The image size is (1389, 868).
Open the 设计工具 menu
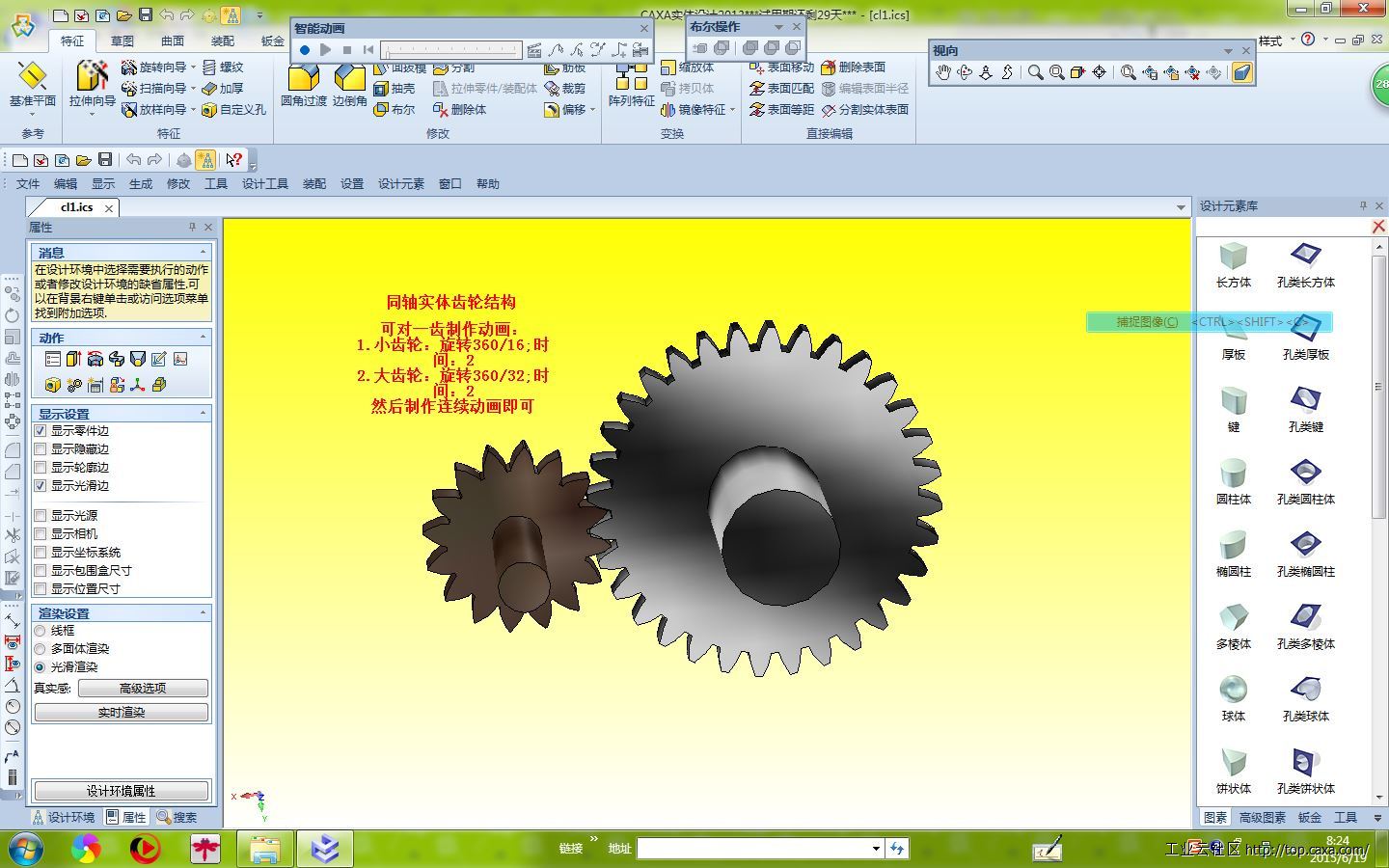pos(265,184)
